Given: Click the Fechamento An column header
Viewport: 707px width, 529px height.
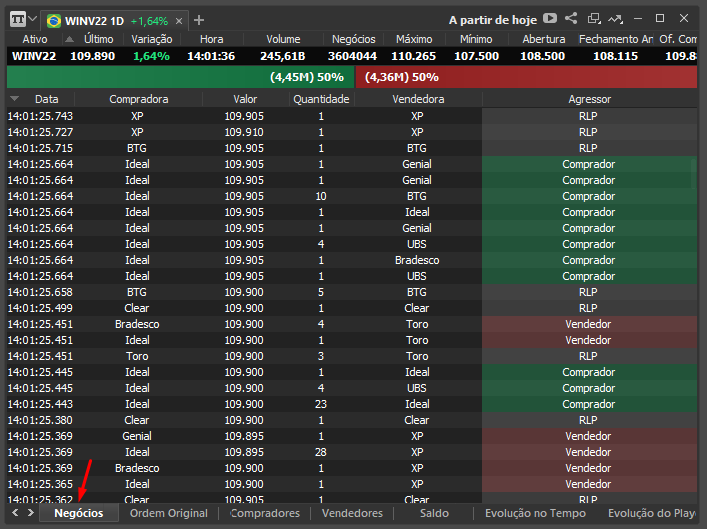Looking at the screenshot, I should point(616,39).
